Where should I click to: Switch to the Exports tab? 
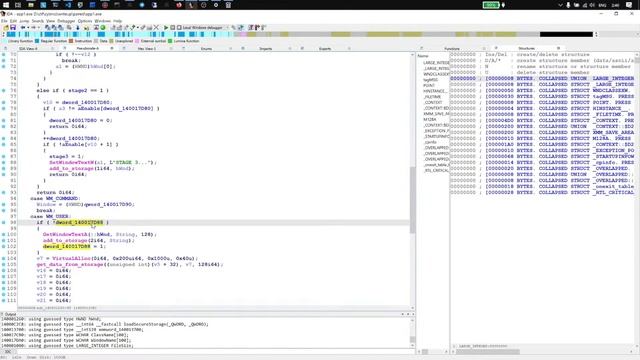325,49
